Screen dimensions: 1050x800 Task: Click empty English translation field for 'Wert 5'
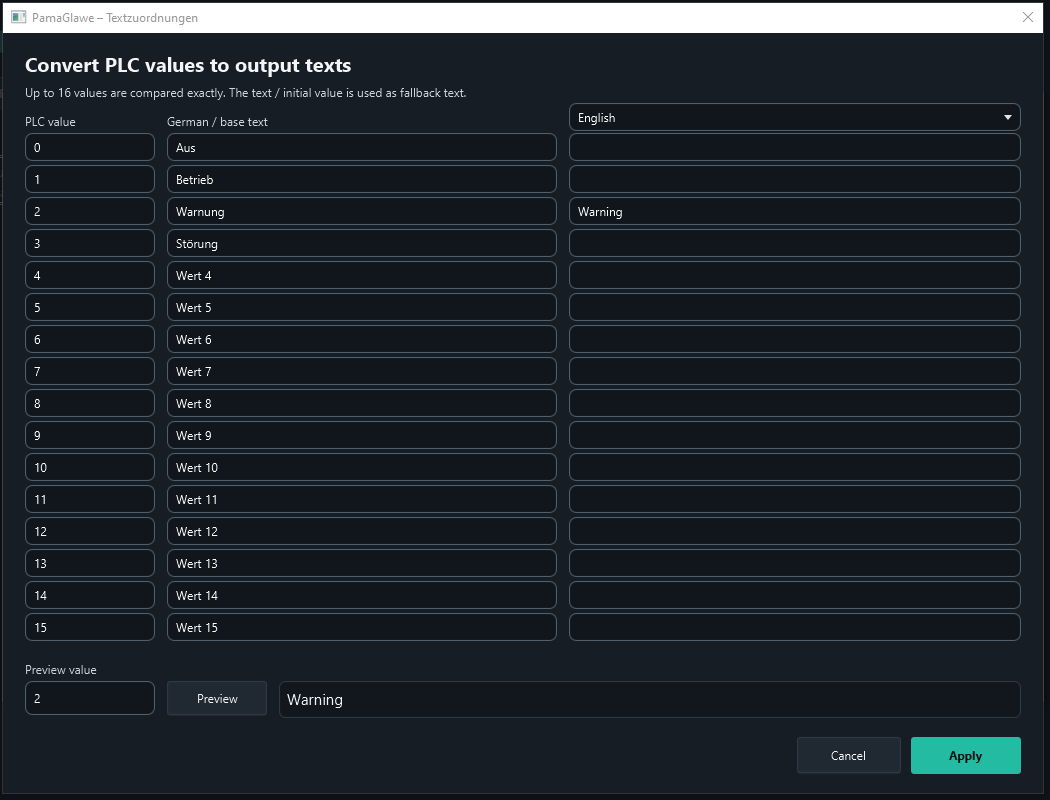(794, 307)
